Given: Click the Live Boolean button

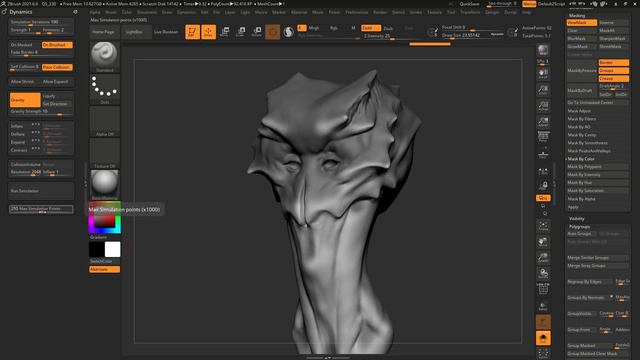Looking at the screenshot, I should [166, 32].
